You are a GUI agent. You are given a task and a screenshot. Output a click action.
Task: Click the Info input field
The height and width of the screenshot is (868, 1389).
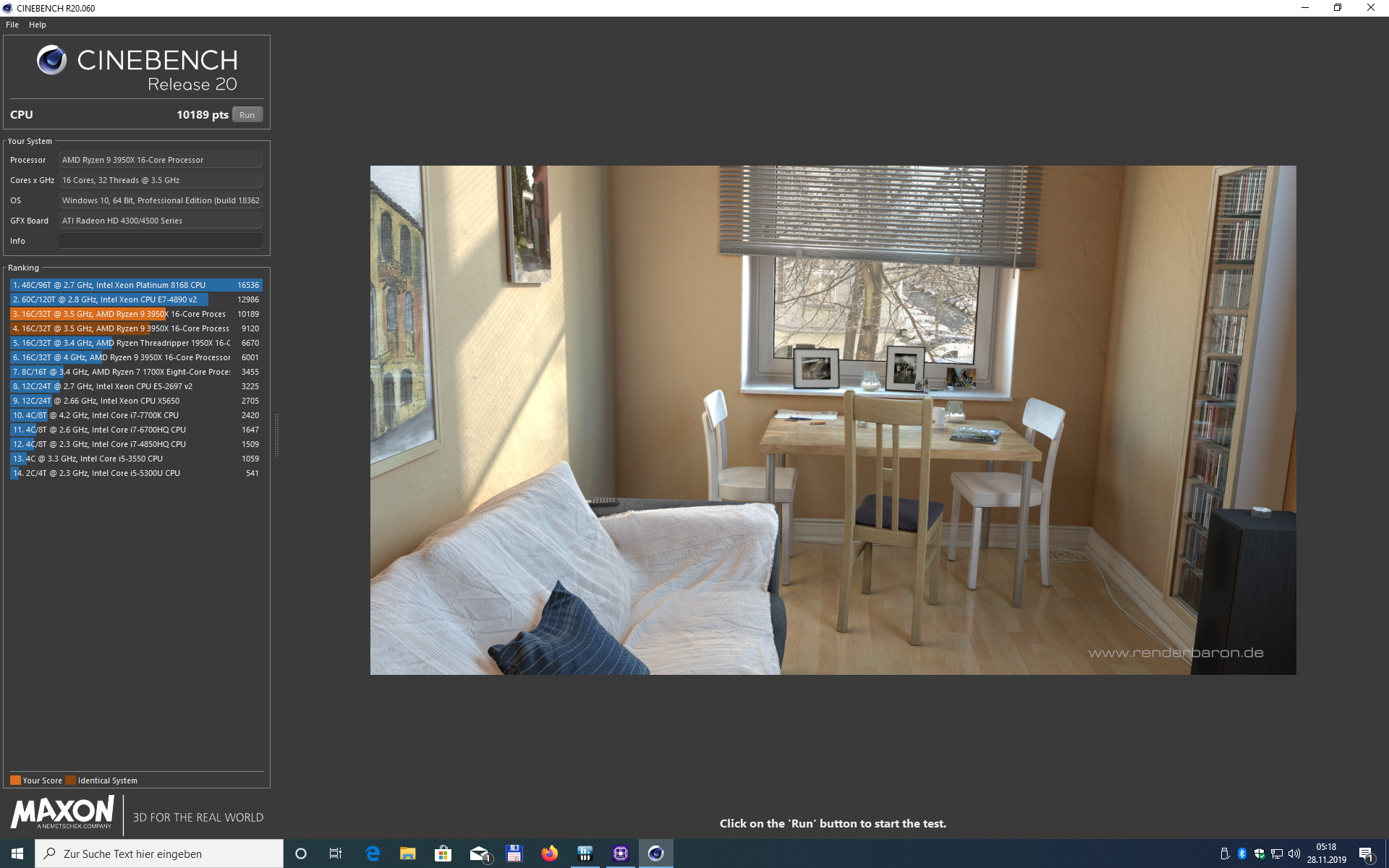click(160, 241)
